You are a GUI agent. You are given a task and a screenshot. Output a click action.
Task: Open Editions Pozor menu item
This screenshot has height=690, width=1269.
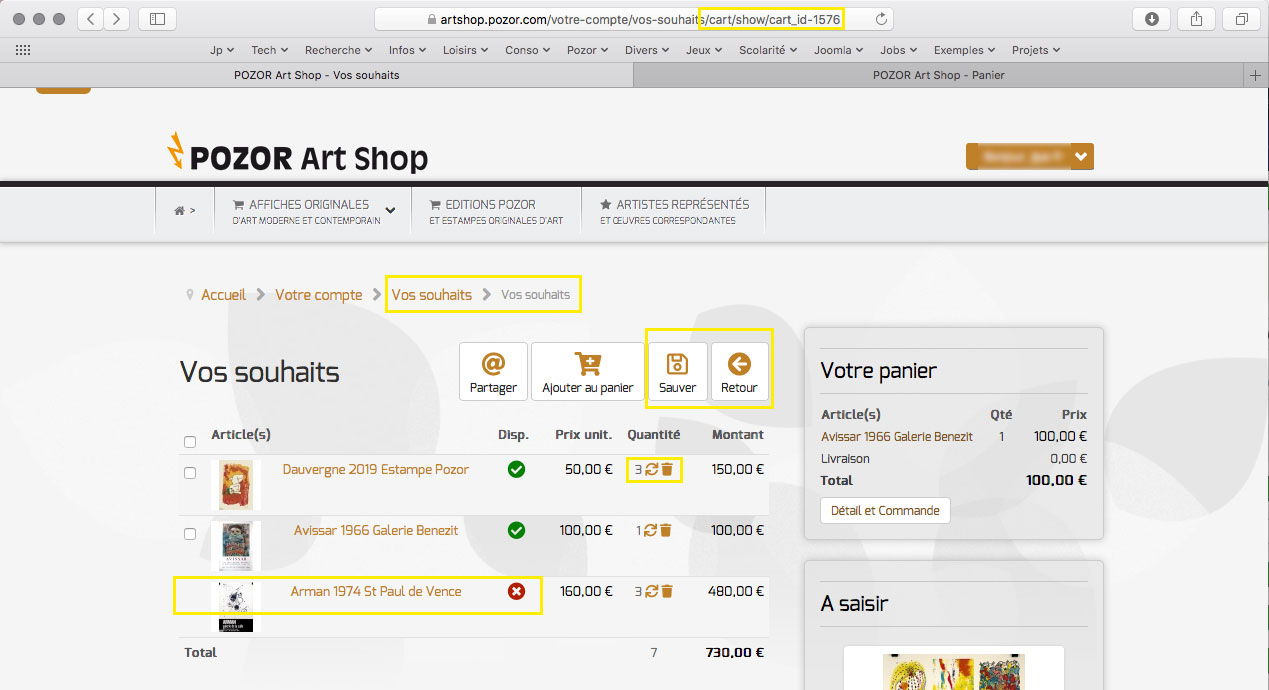[x=495, y=211]
